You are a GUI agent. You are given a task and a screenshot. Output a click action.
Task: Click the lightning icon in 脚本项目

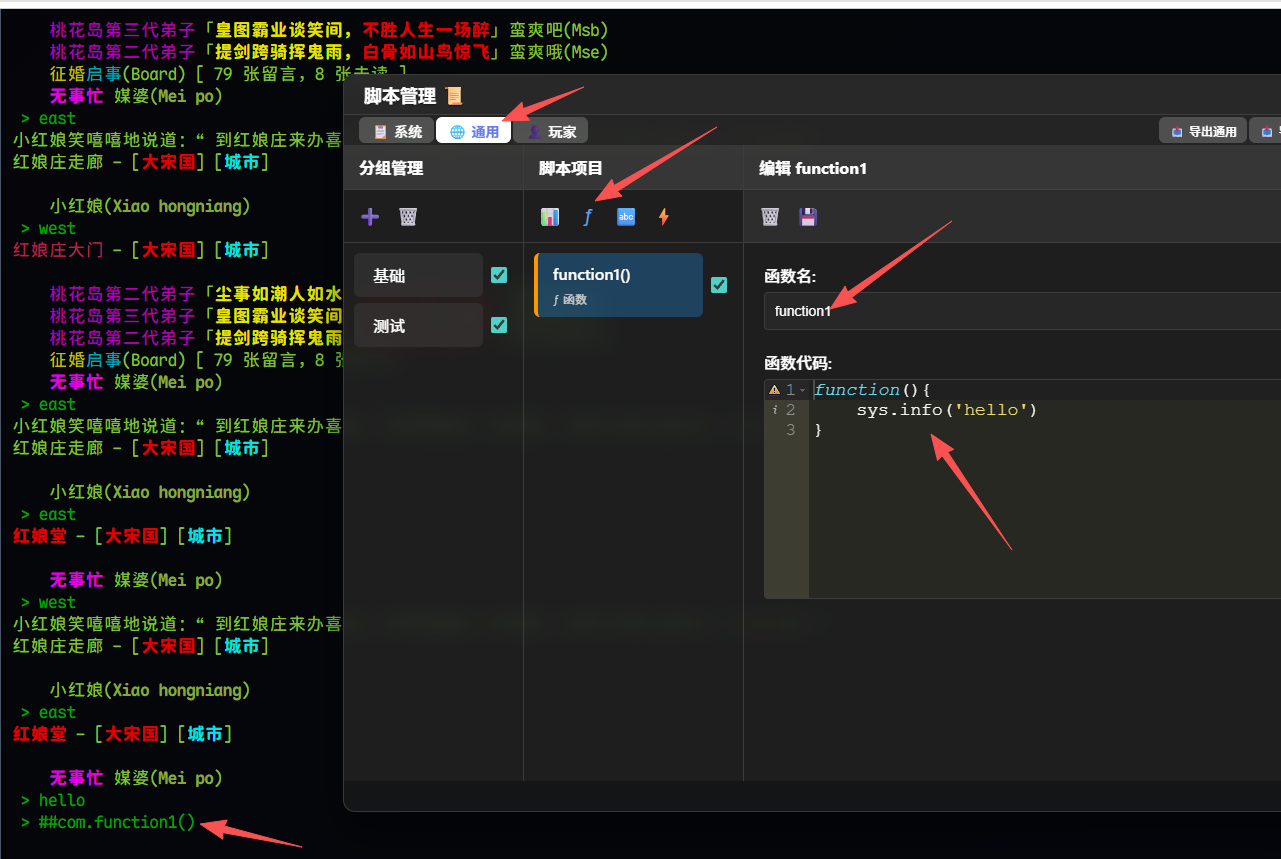point(663,216)
